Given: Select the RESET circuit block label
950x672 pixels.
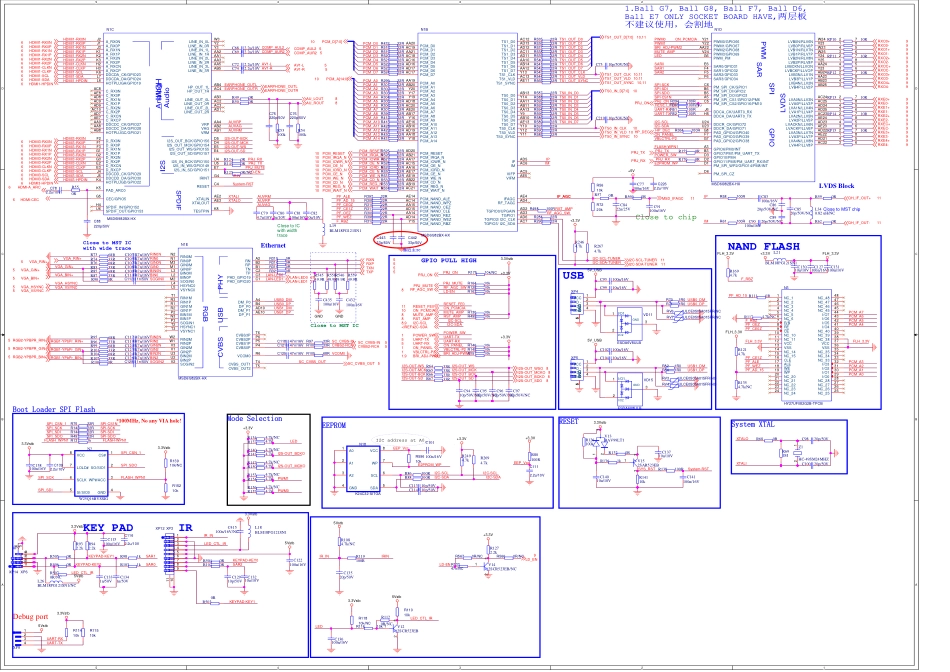Looking at the screenshot, I should tap(569, 422).
